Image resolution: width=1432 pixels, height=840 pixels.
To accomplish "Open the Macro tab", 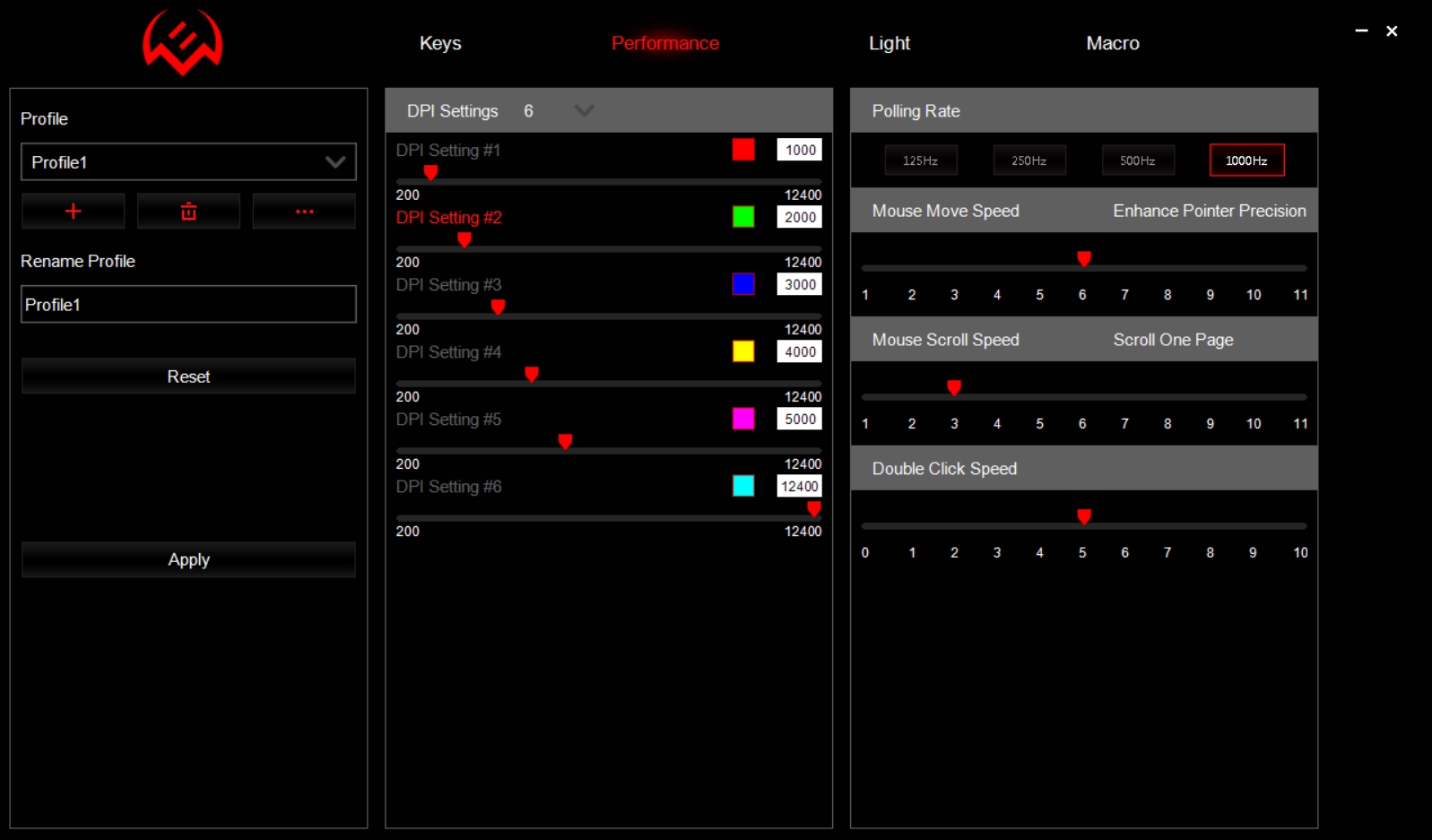I will point(1113,43).
